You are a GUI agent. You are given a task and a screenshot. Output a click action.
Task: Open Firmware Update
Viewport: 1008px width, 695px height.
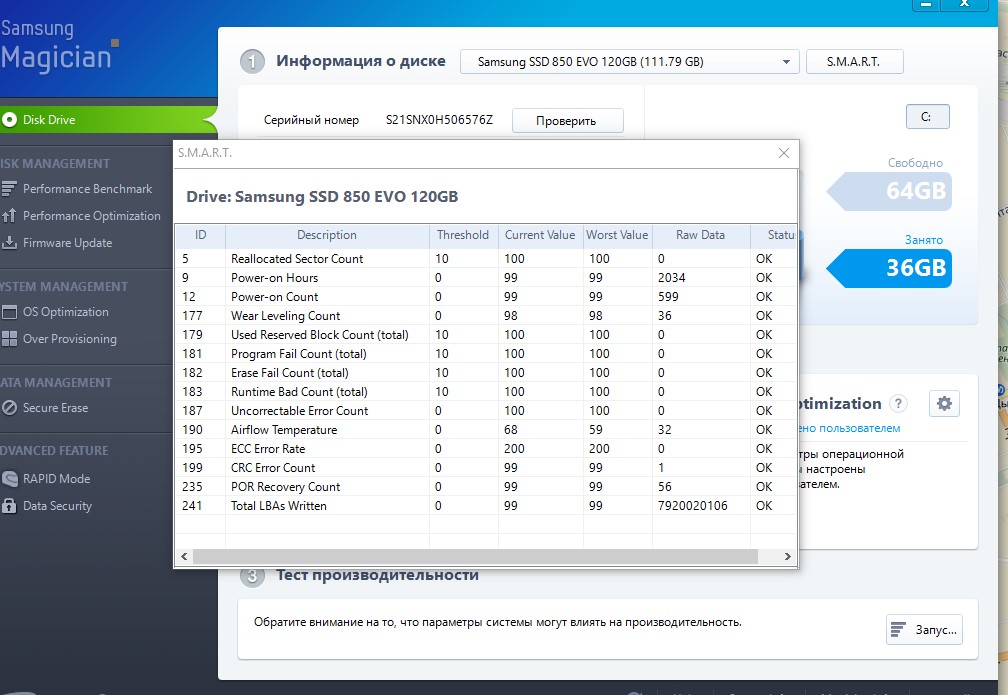tap(68, 242)
